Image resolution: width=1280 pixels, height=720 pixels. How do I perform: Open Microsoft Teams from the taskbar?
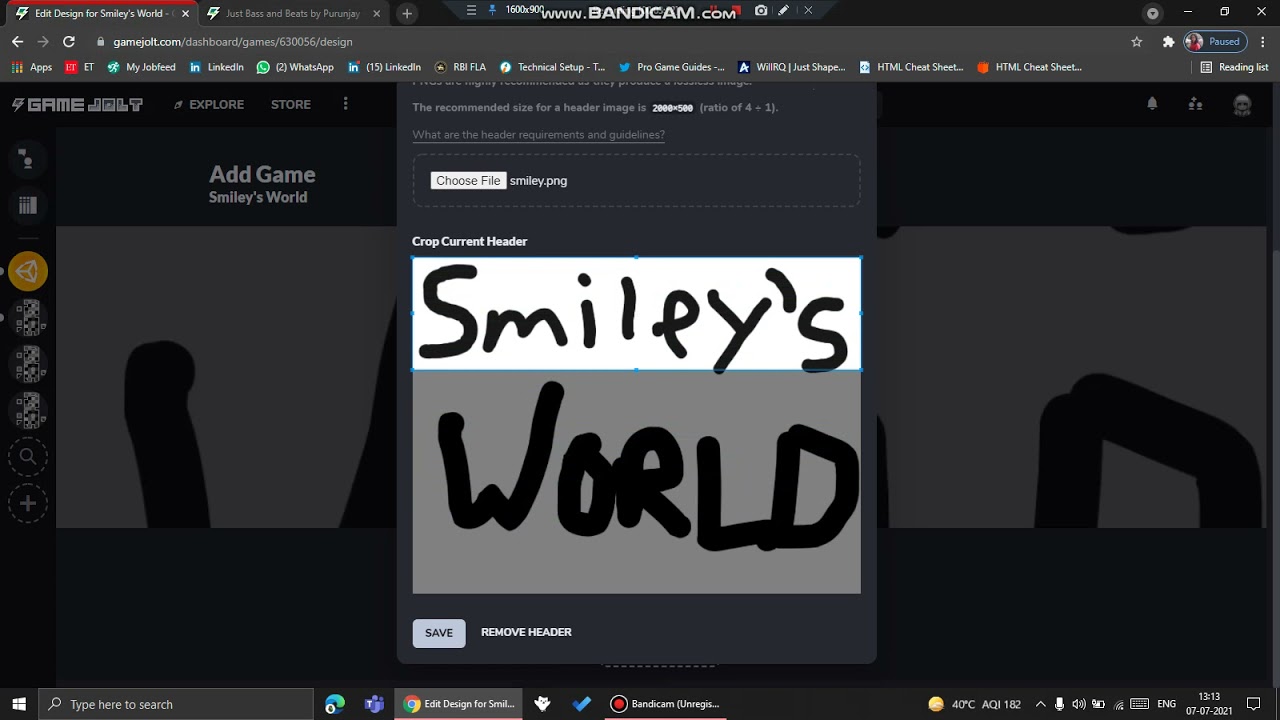click(x=374, y=704)
